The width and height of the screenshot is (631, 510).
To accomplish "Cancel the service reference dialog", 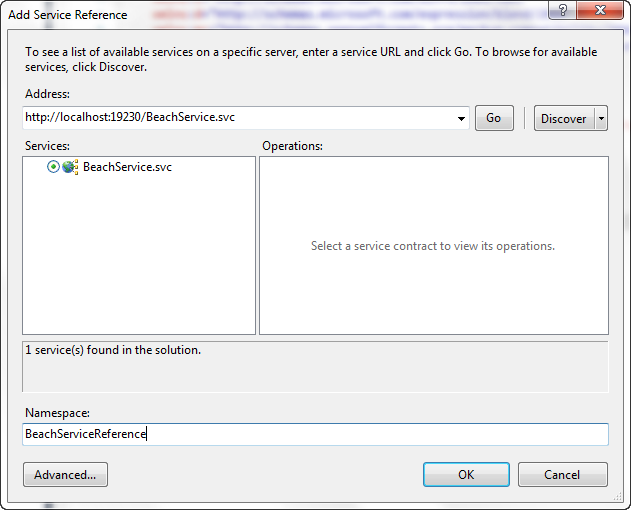I will 562,474.
